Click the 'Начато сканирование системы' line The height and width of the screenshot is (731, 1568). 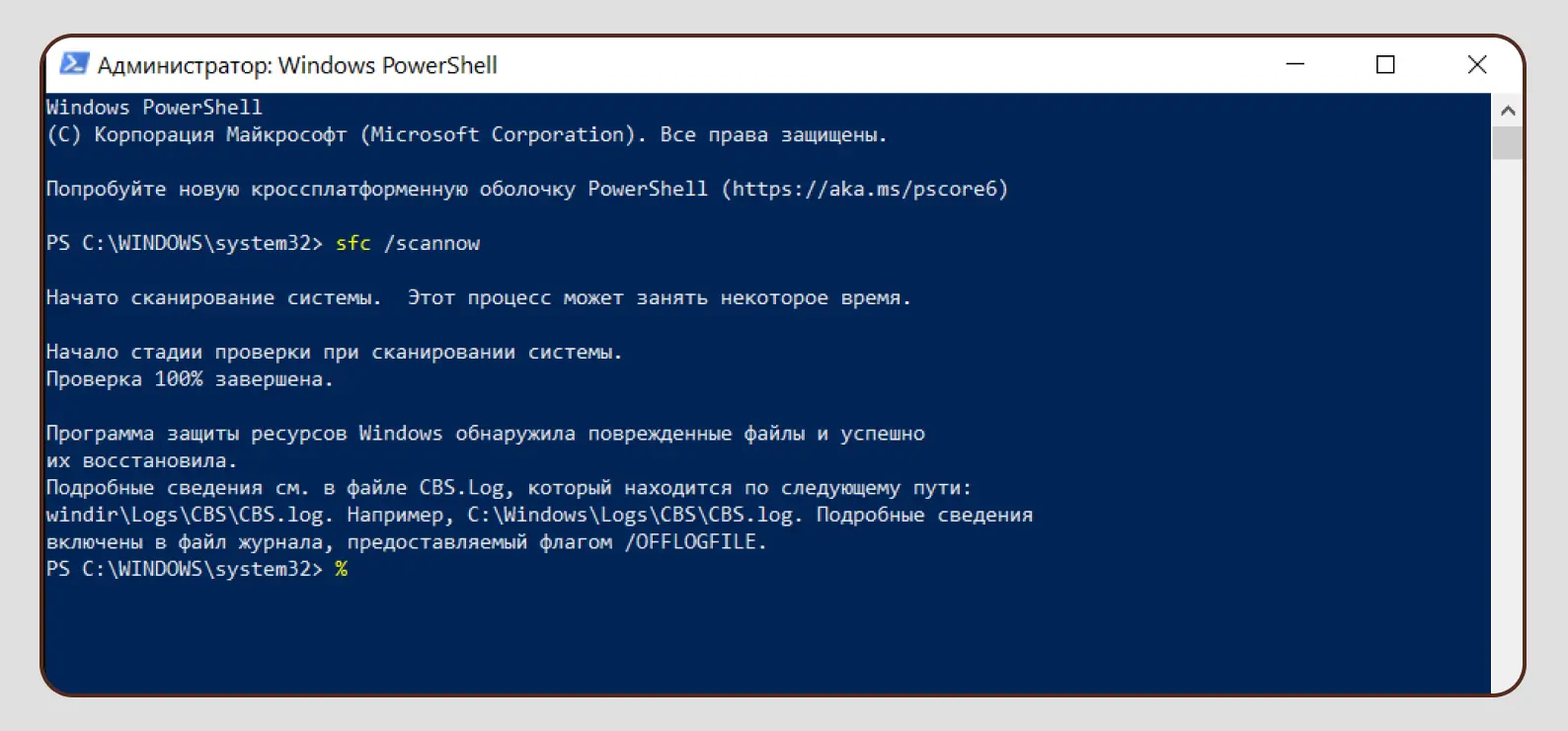213,297
